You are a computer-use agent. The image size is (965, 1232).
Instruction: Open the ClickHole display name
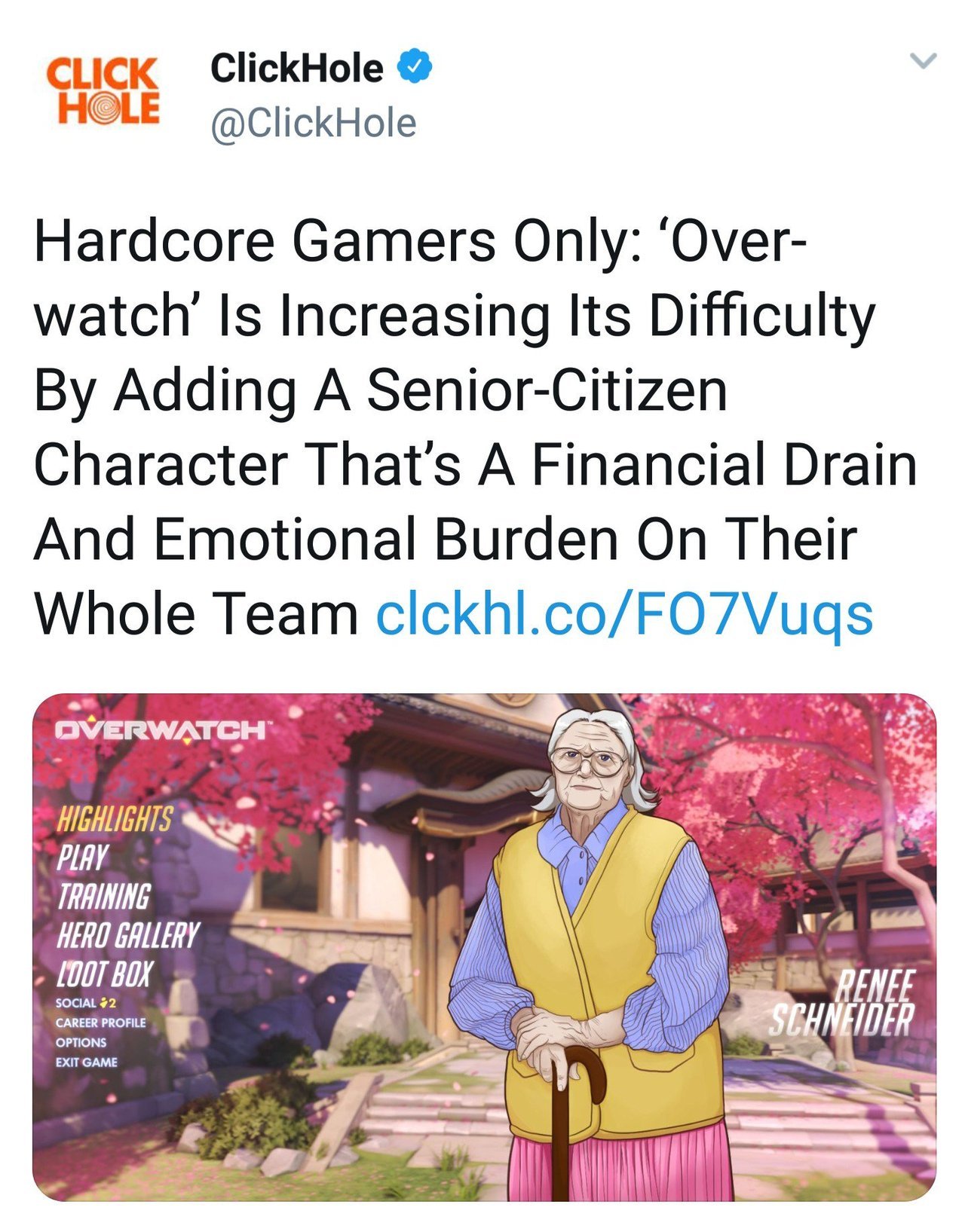pos(296,68)
